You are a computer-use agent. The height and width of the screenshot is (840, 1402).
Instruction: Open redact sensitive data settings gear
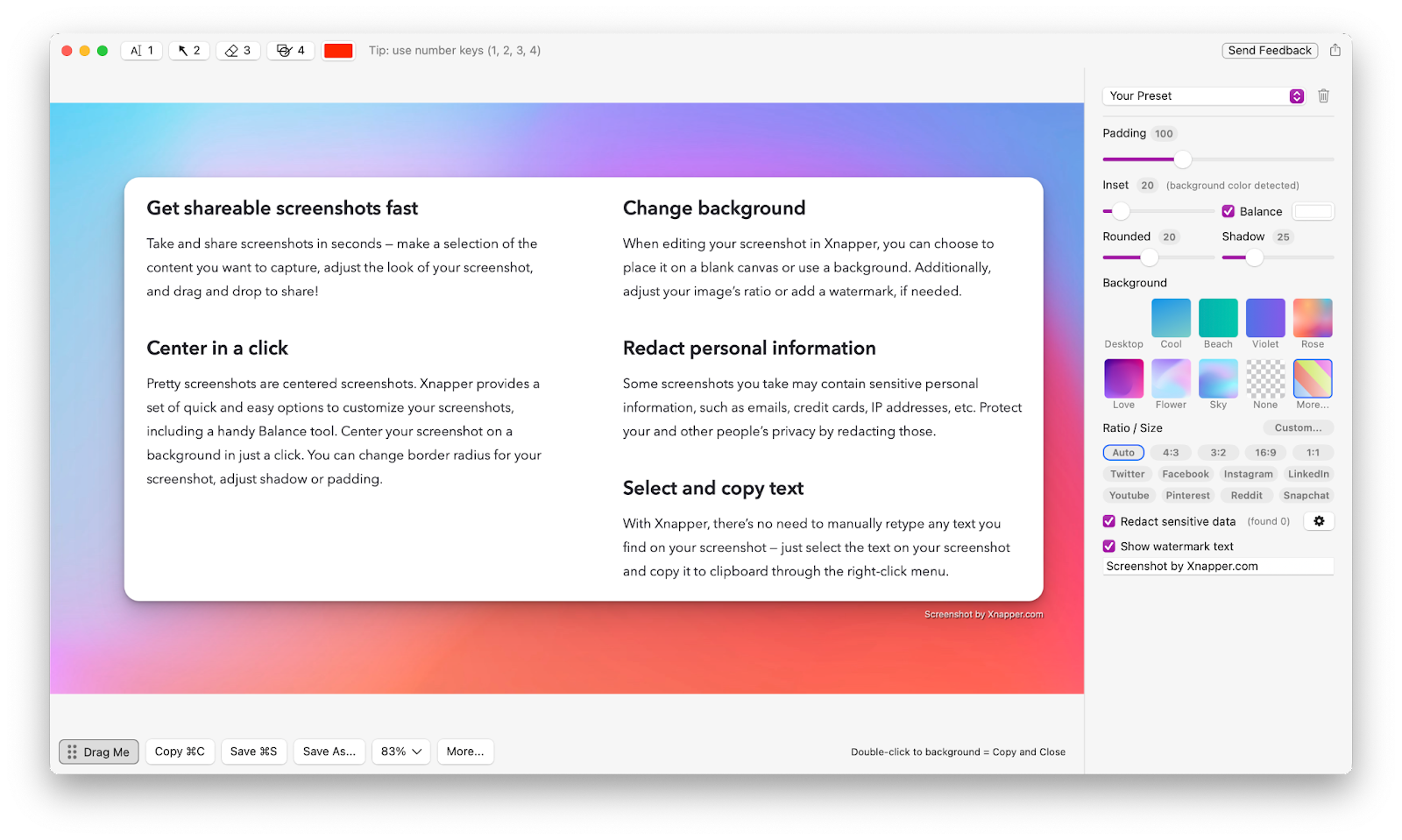click(x=1319, y=520)
